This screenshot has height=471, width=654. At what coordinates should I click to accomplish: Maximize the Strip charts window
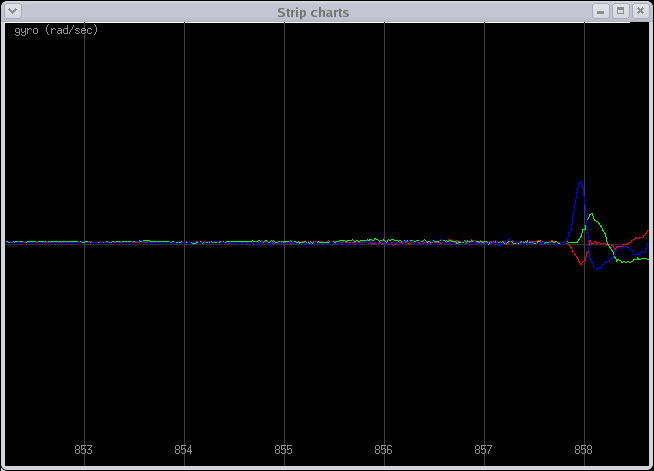pyautogui.click(x=621, y=11)
